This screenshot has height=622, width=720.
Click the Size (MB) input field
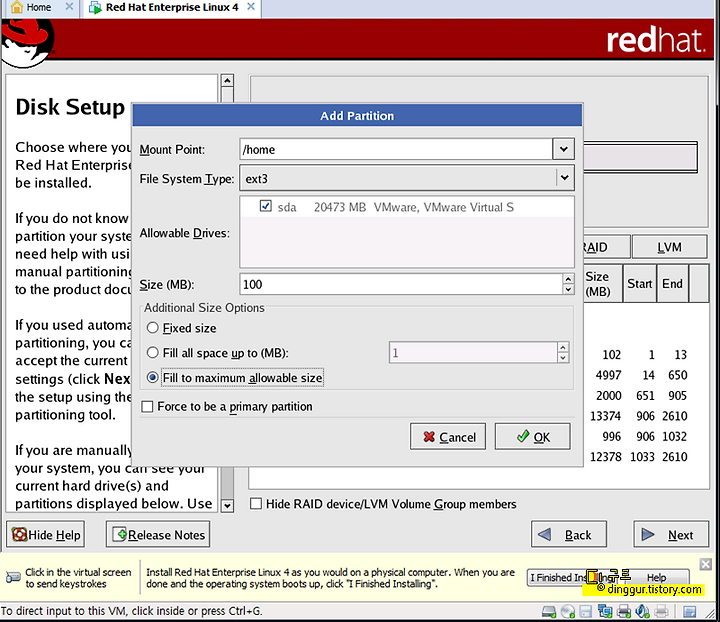click(401, 284)
